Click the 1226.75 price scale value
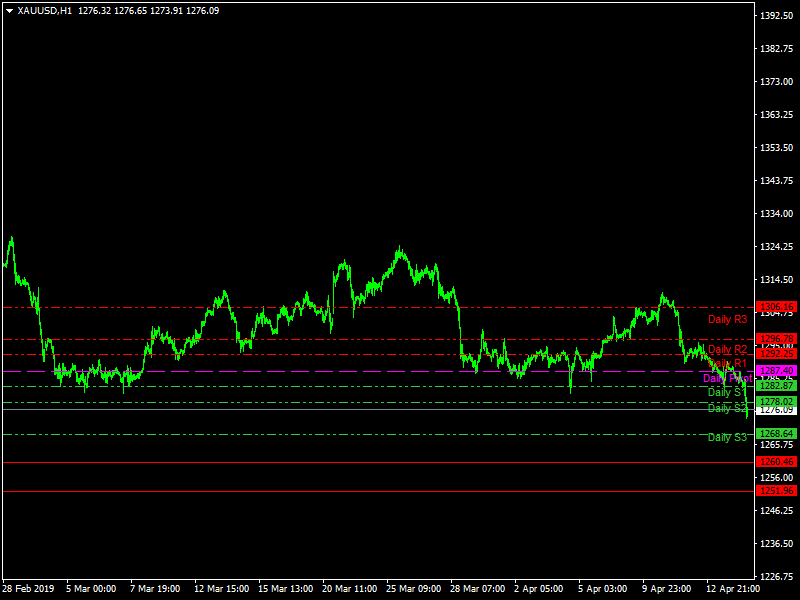Screen dimensions: 800x600 (x=776, y=576)
